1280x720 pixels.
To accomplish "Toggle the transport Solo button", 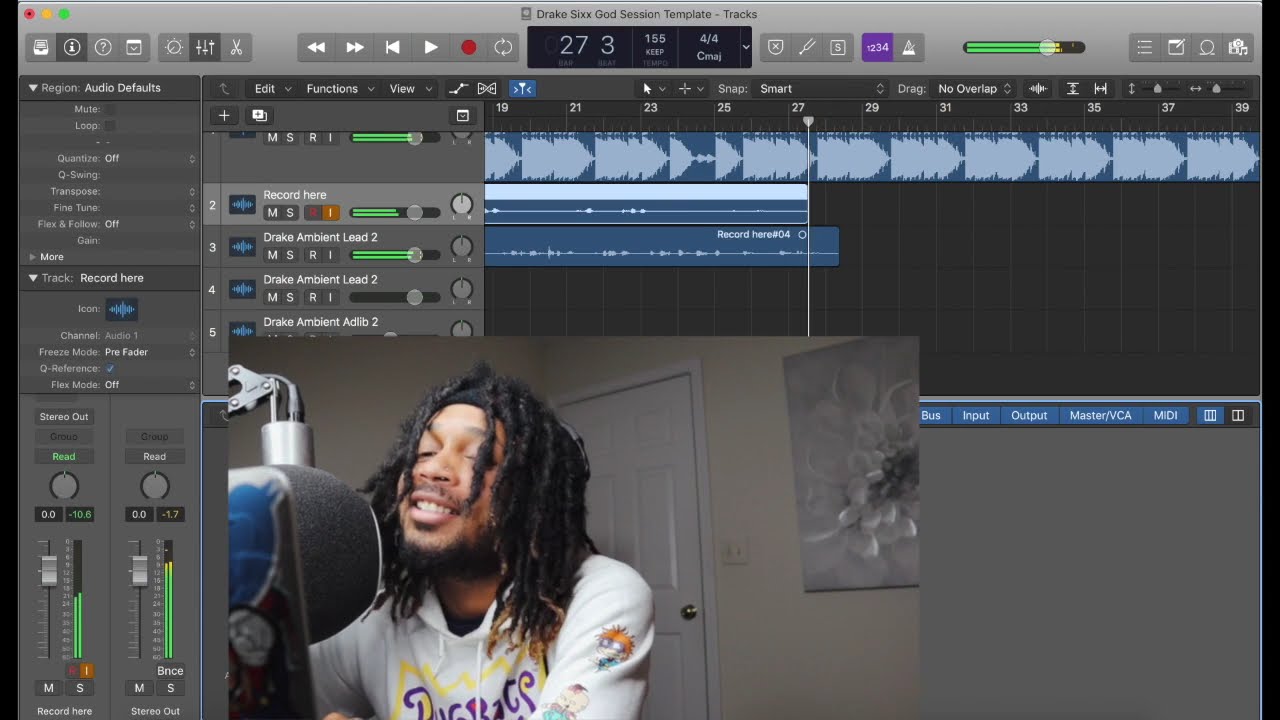I will (x=838, y=47).
